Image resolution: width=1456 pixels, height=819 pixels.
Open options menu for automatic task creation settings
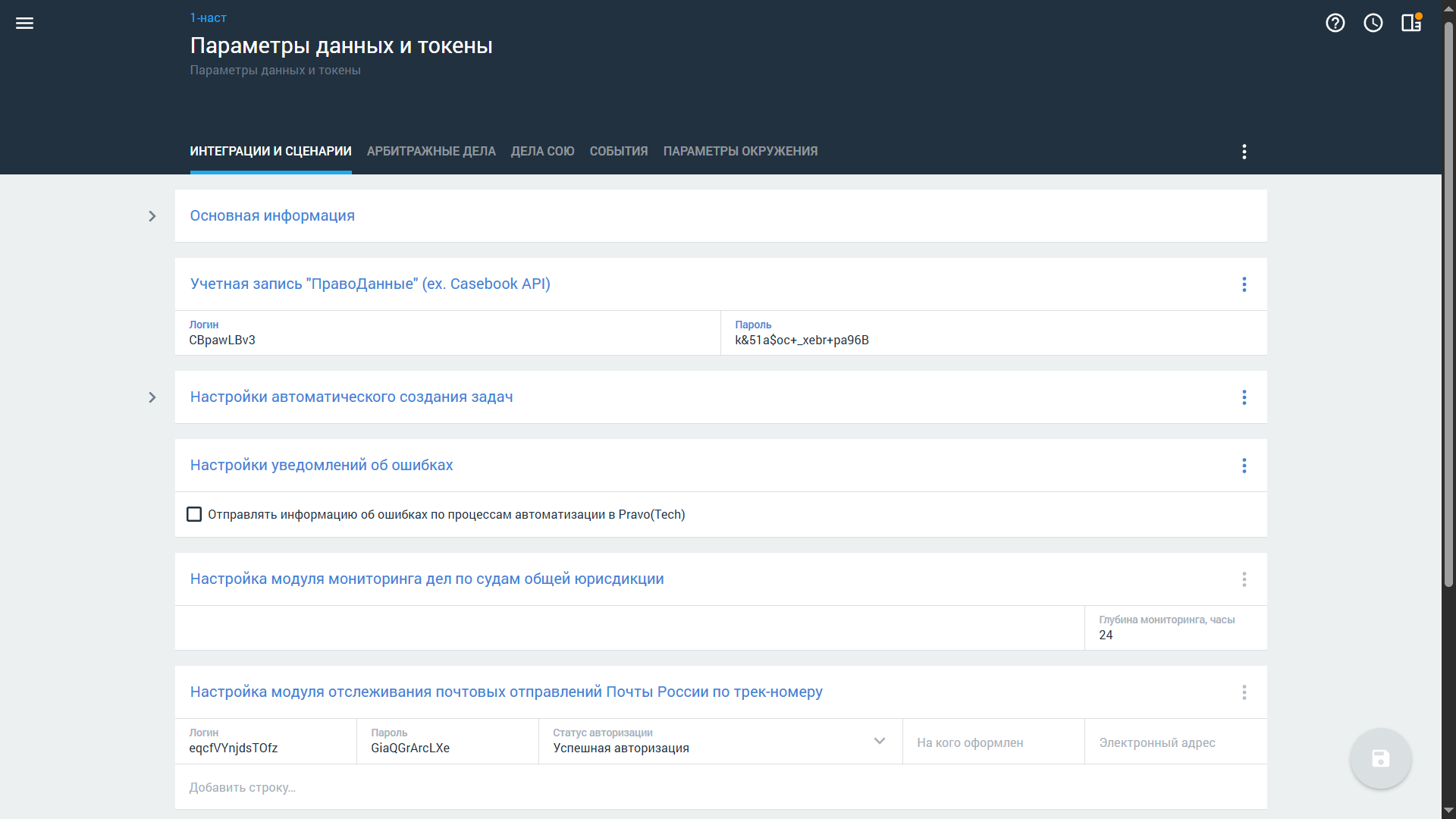(1244, 397)
